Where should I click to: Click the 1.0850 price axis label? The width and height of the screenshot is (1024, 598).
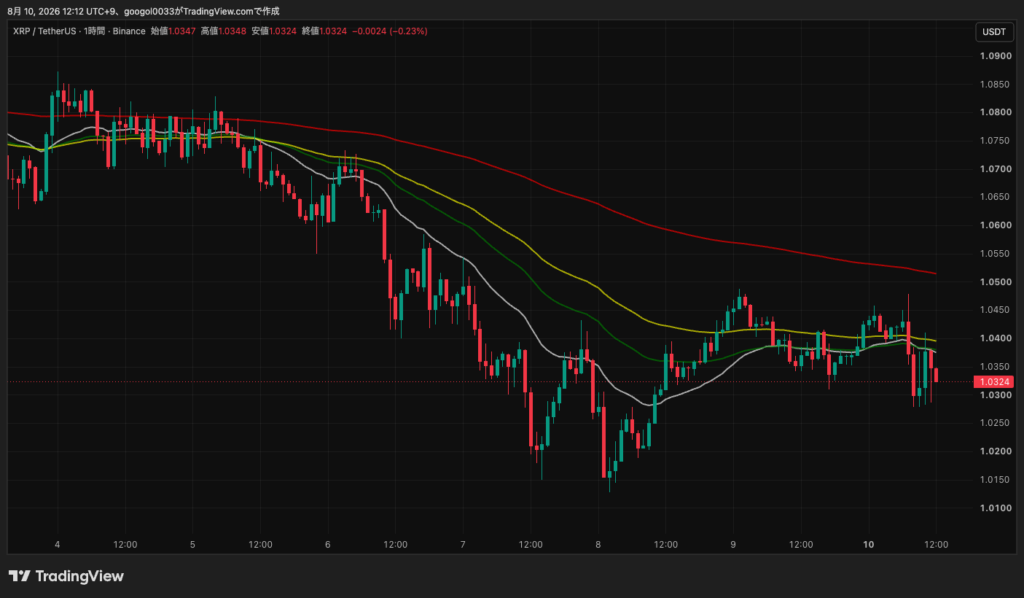[996, 84]
